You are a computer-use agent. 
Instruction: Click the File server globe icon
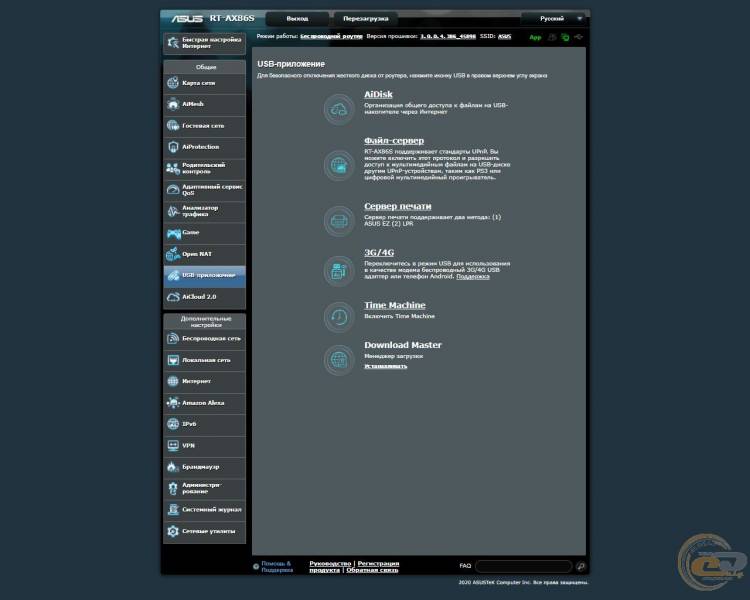[339, 166]
